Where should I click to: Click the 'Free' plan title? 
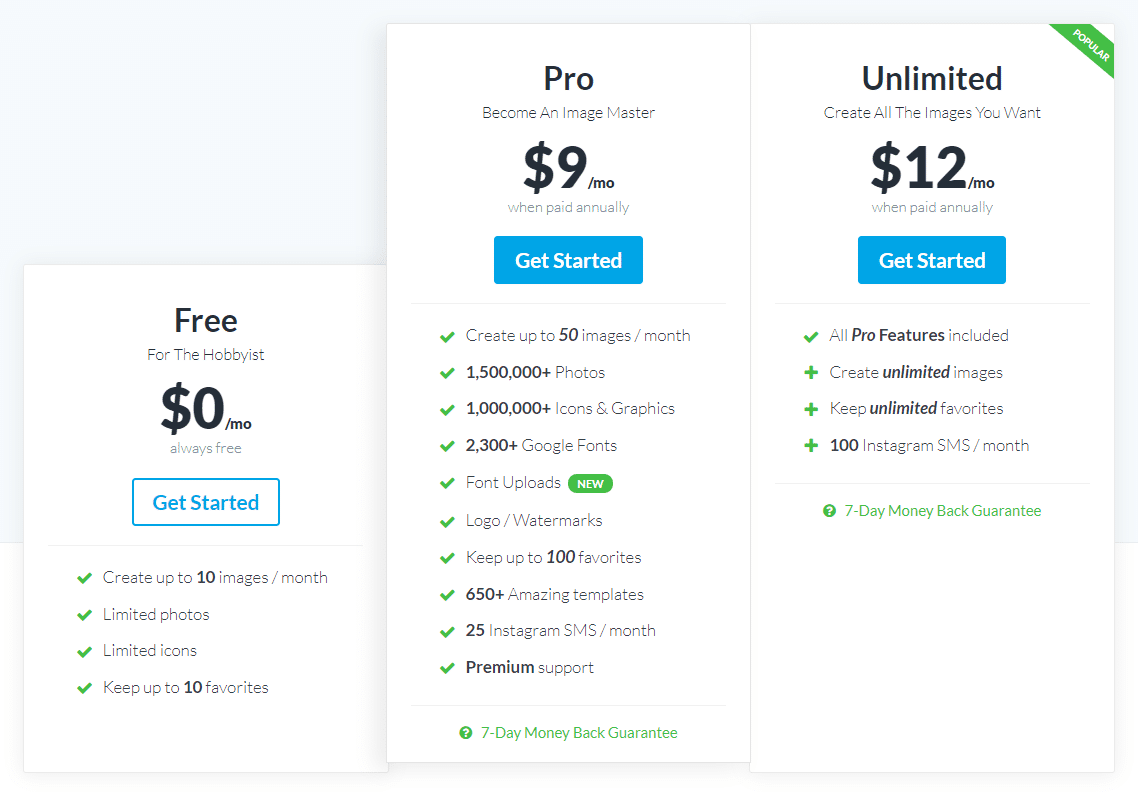click(x=205, y=320)
